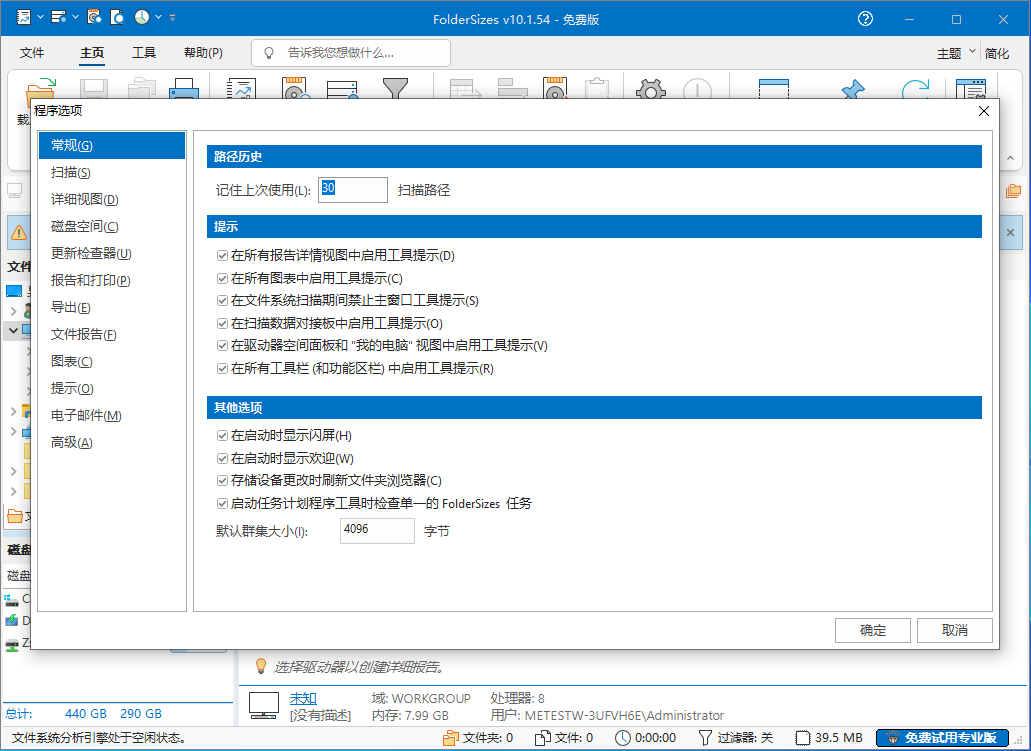Image resolution: width=1031 pixels, height=751 pixels.
Task: Toggle 在文件系统扫描期间禁止主窗口工具提示(S)
Action: (x=222, y=301)
